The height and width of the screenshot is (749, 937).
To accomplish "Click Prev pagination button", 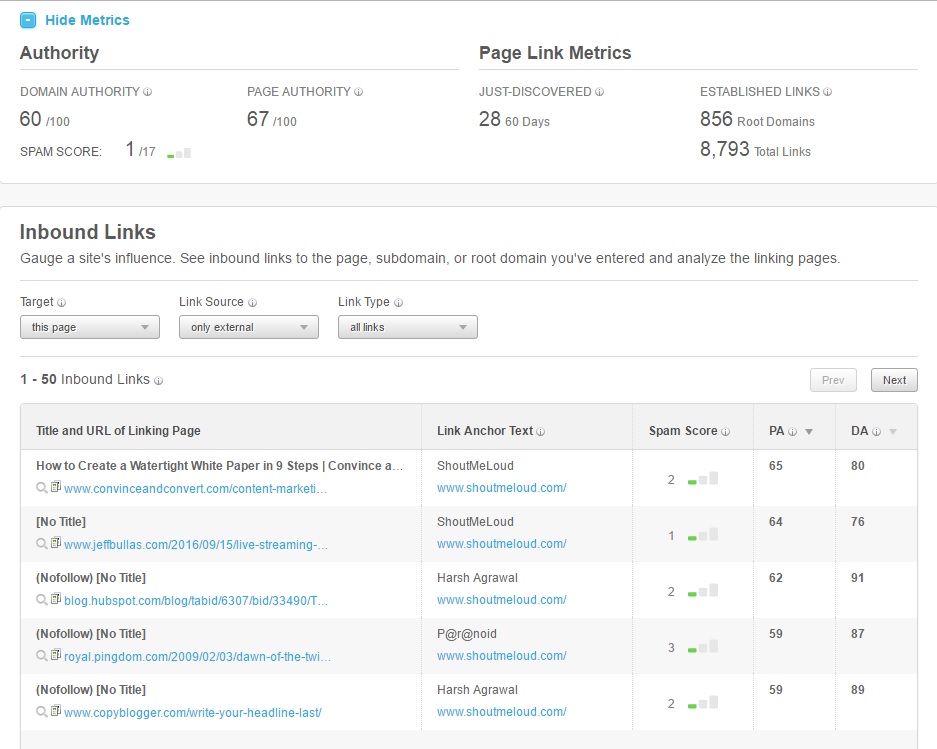I will (x=833, y=380).
